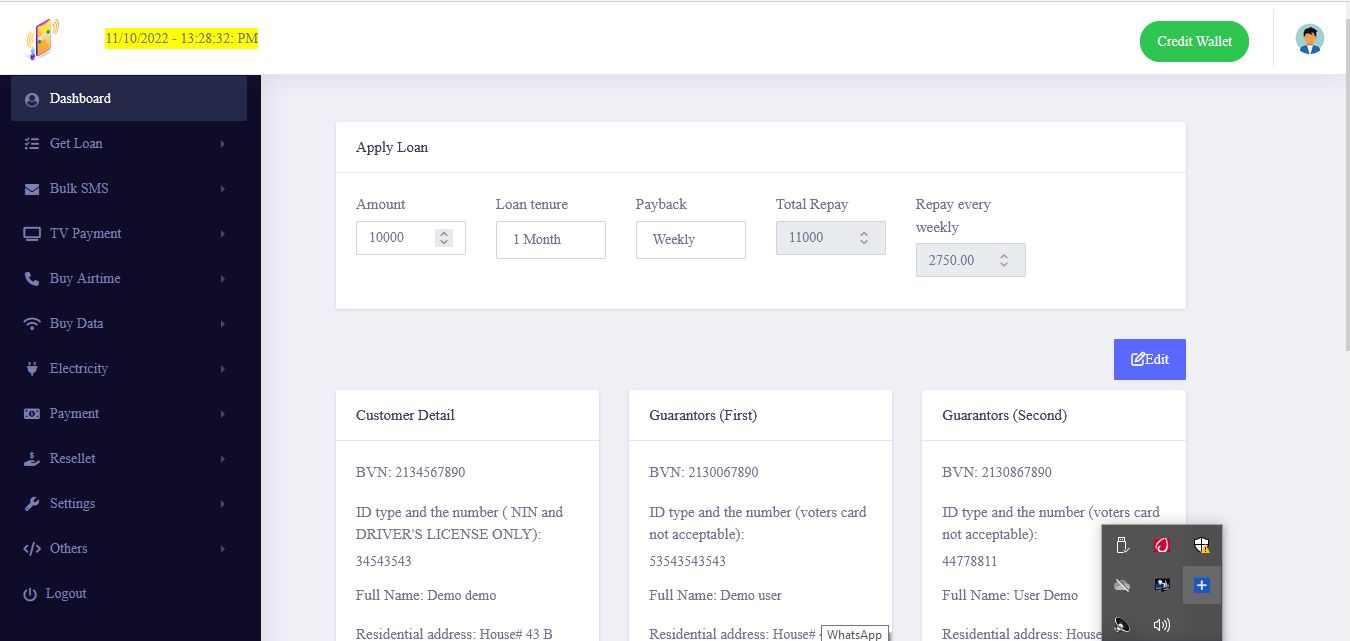Click the TV Payment monitor icon
The image size is (1350, 641).
(x=32, y=234)
